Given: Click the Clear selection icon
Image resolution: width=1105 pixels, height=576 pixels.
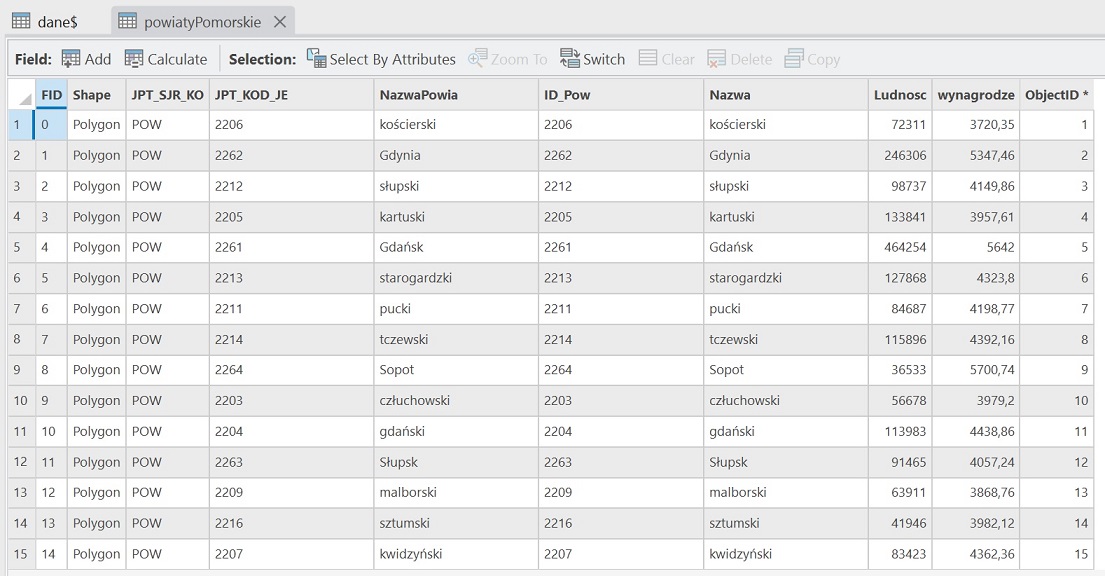Looking at the screenshot, I should coord(648,59).
